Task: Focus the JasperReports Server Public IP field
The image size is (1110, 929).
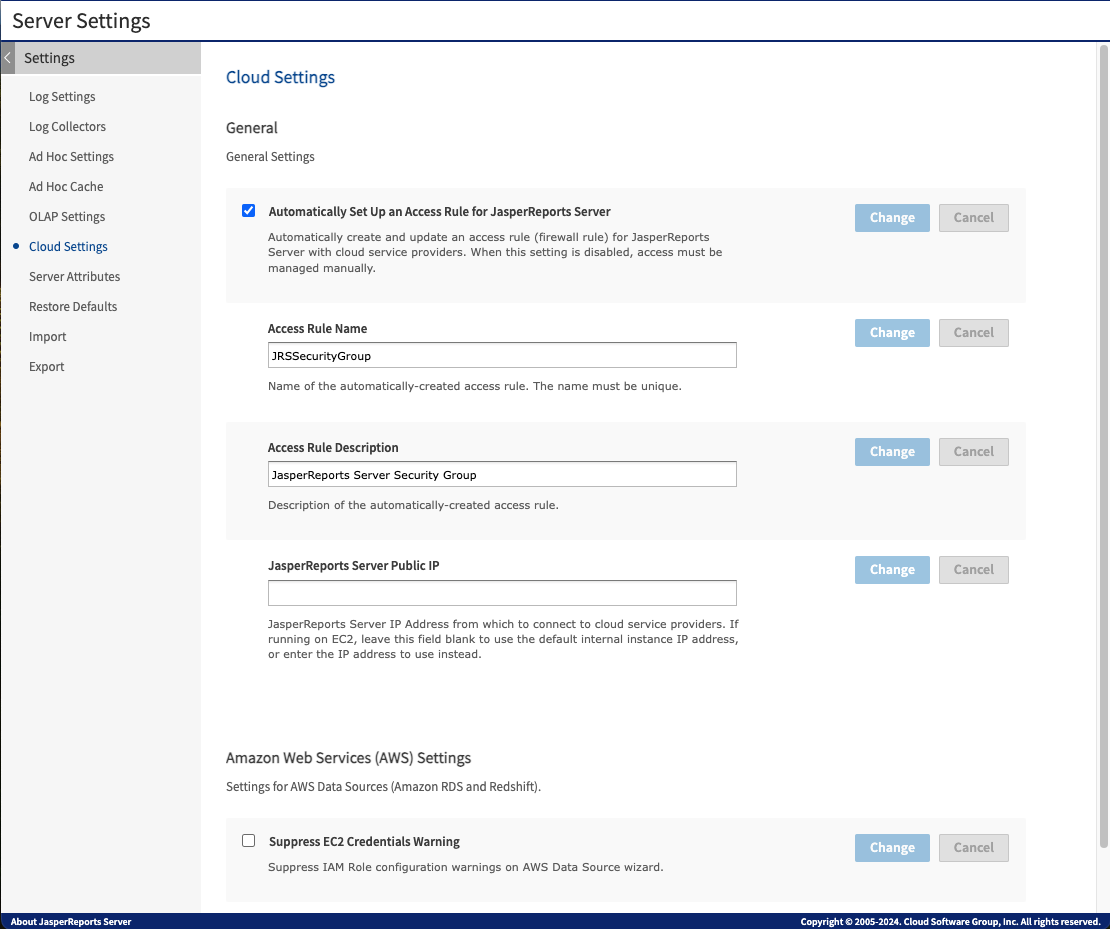Action: tap(502, 593)
